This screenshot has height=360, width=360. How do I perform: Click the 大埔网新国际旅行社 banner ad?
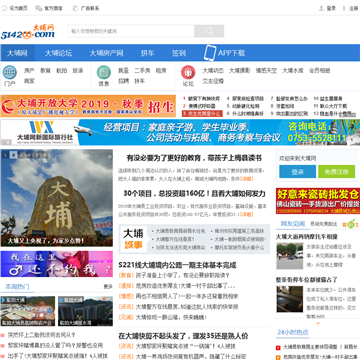(x=180, y=132)
